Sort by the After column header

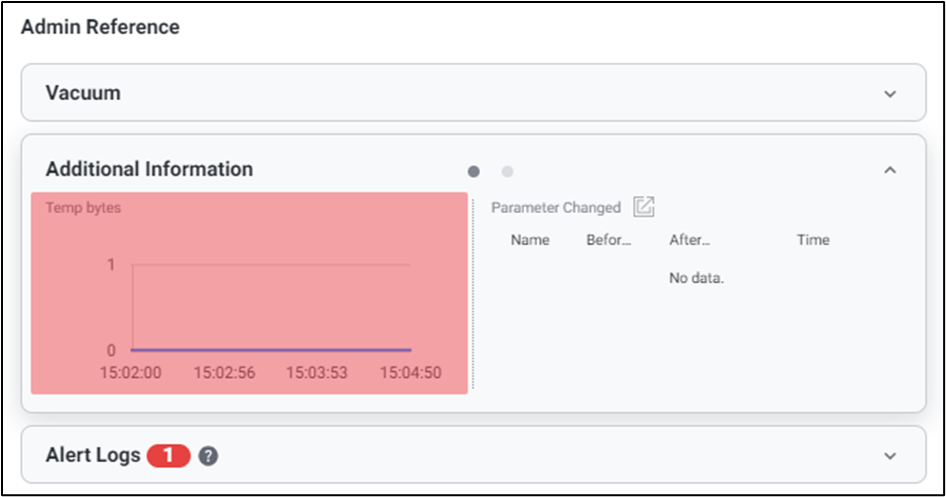point(689,240)
